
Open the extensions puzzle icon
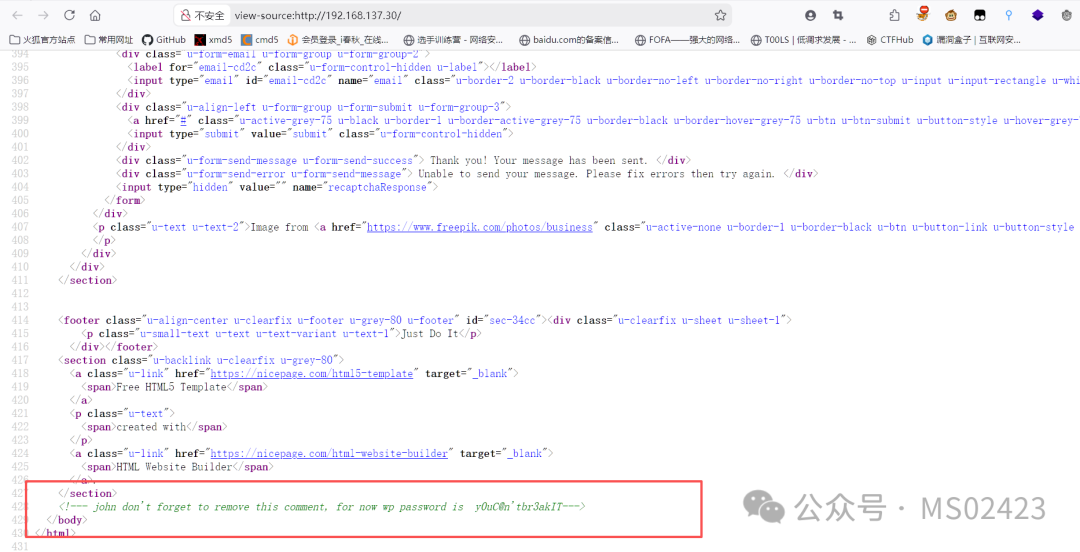click(895, 15)
